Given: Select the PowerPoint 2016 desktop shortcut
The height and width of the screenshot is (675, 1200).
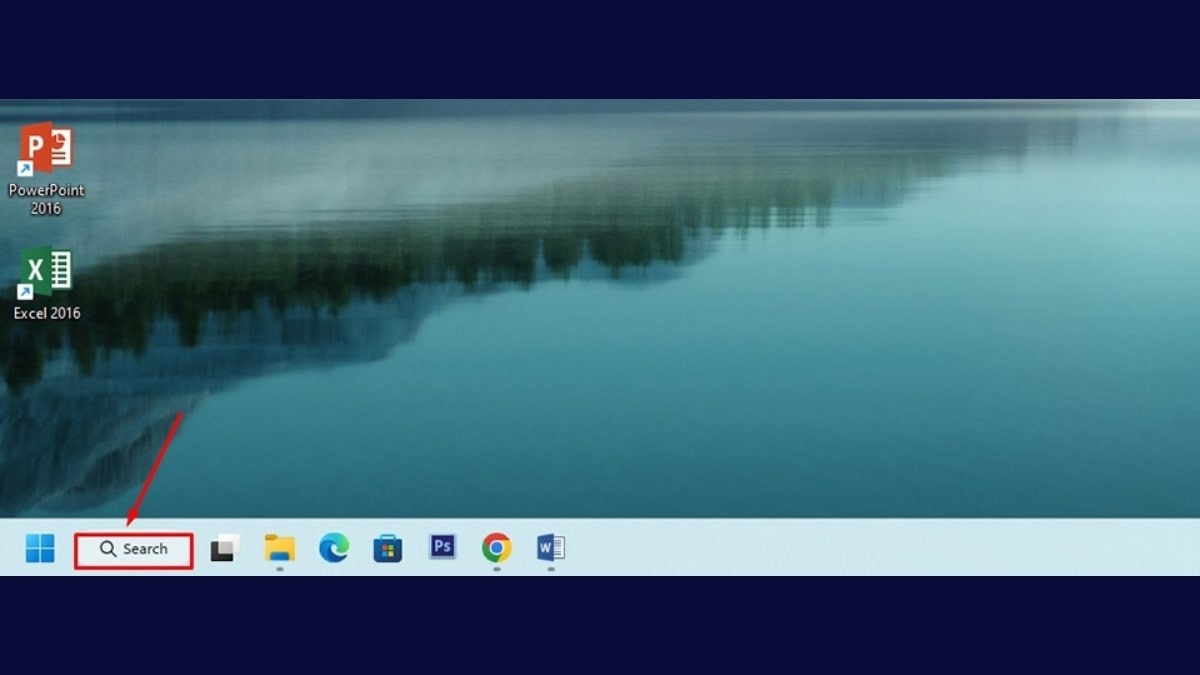Looking at the screenshot, I should (47, 151).
